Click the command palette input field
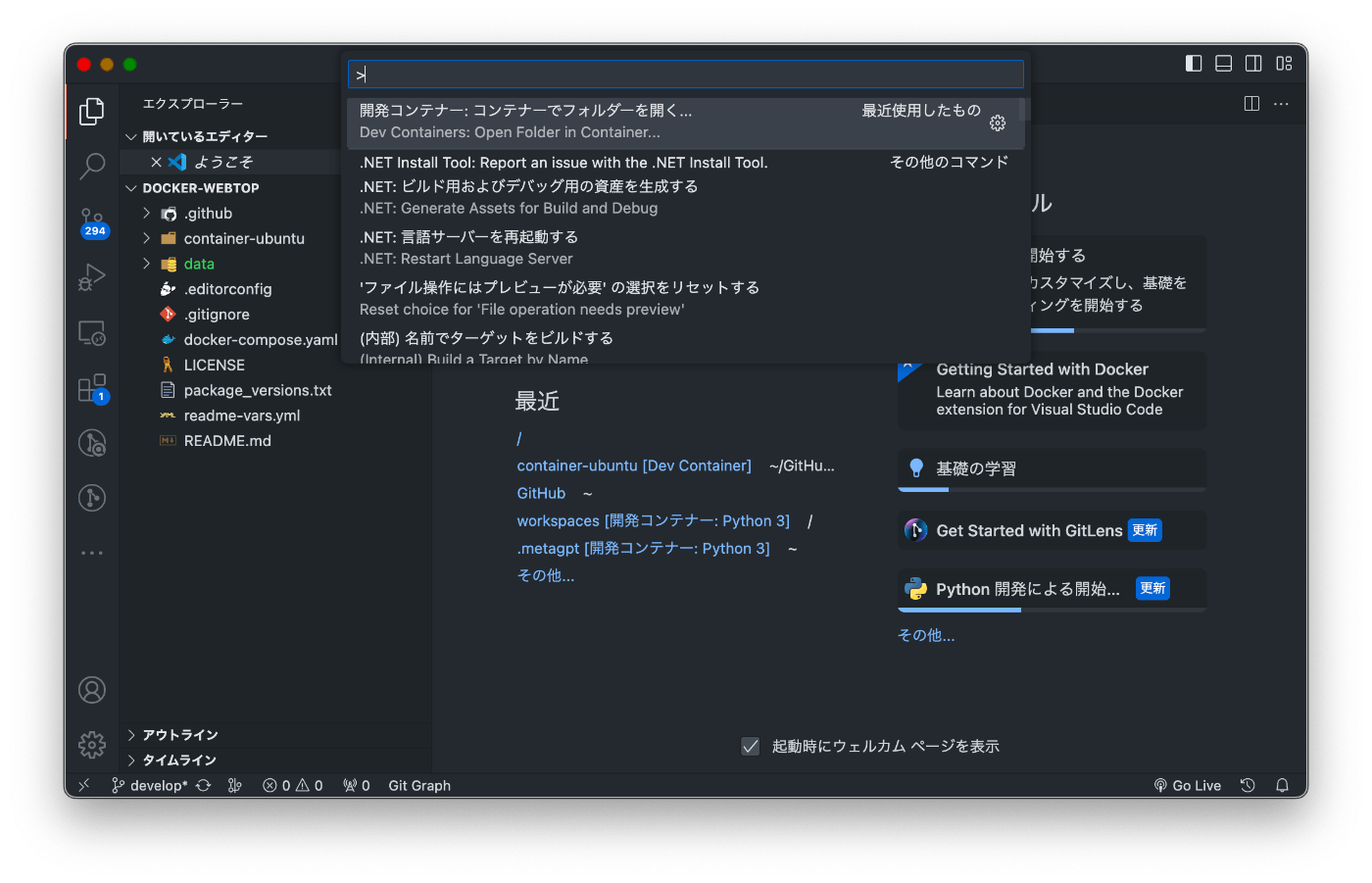Screen dimensions: 1372x883 [686, 74]
